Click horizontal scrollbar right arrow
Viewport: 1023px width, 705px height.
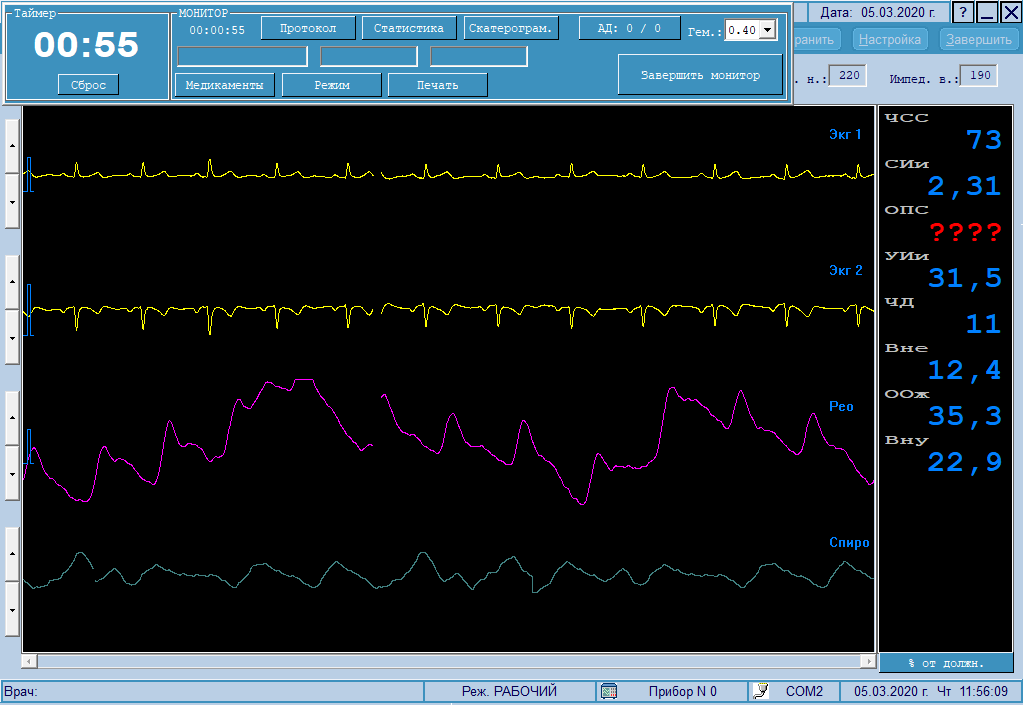[868, 661]
